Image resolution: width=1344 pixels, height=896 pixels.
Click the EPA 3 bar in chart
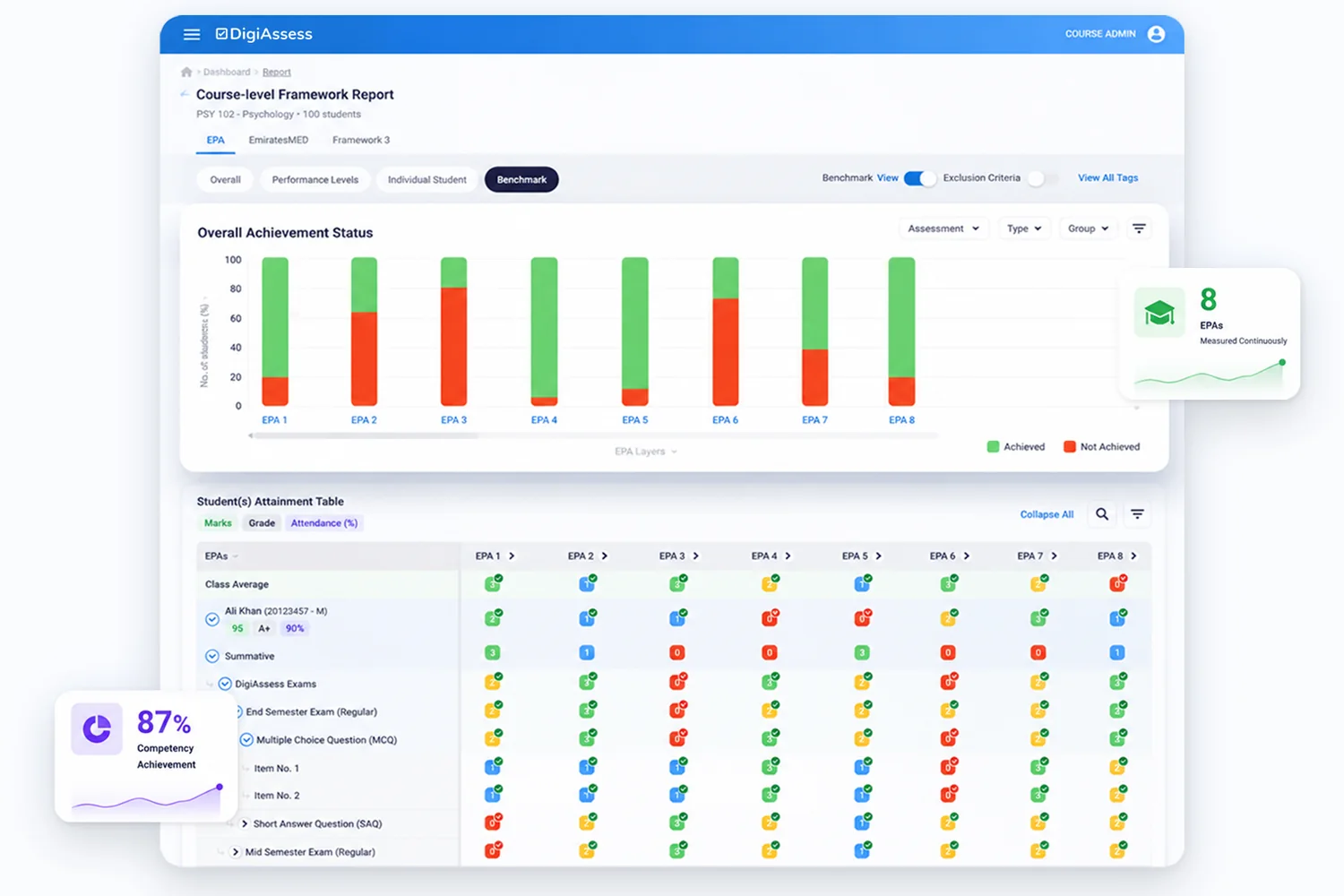(x=454, y=332)
